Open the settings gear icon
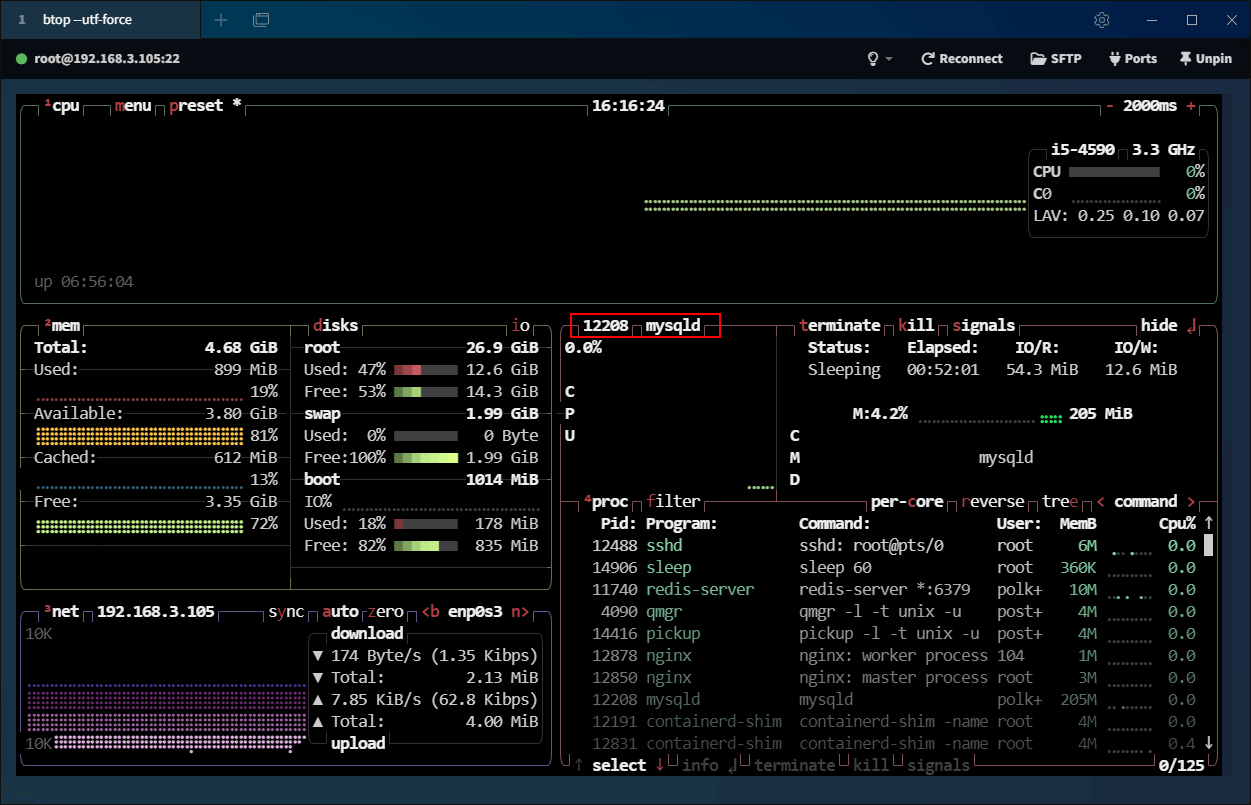The width and height of the screenshot is (1251, 805). point(1102,20)
